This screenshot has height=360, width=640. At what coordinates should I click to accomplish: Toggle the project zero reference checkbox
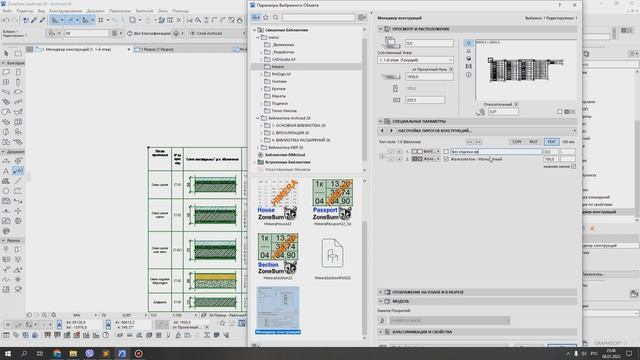[x=451, y=69]
